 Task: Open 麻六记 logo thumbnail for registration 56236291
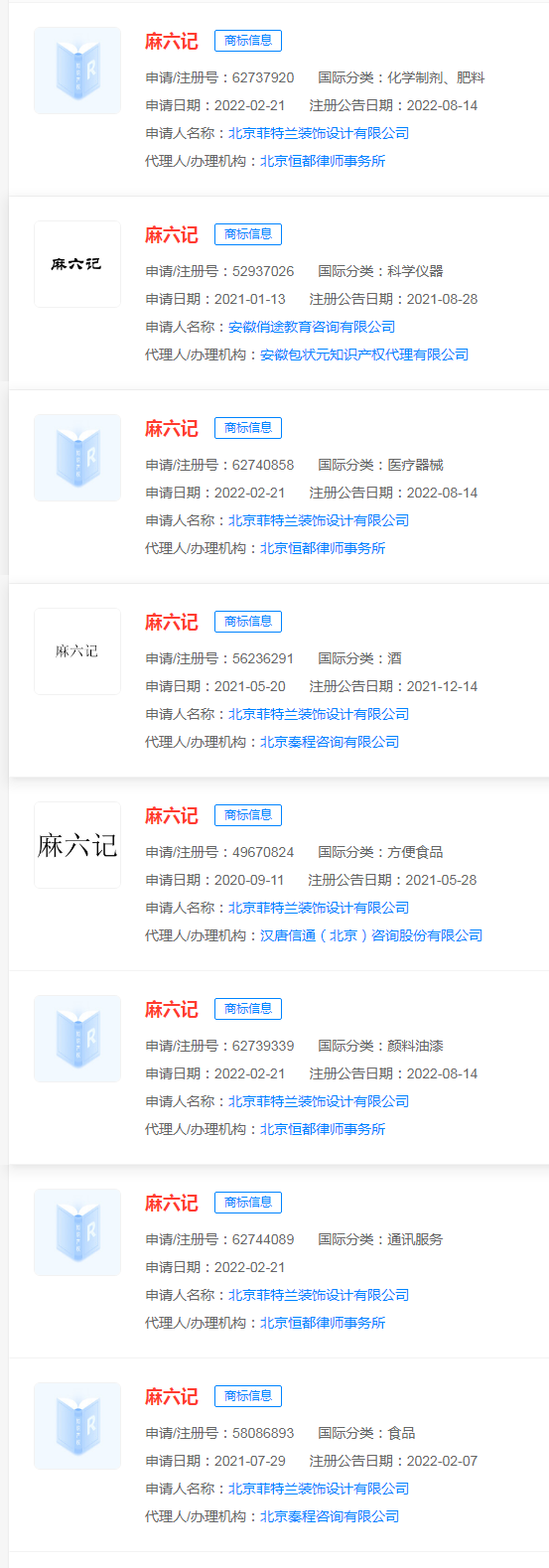click(77, 651)
